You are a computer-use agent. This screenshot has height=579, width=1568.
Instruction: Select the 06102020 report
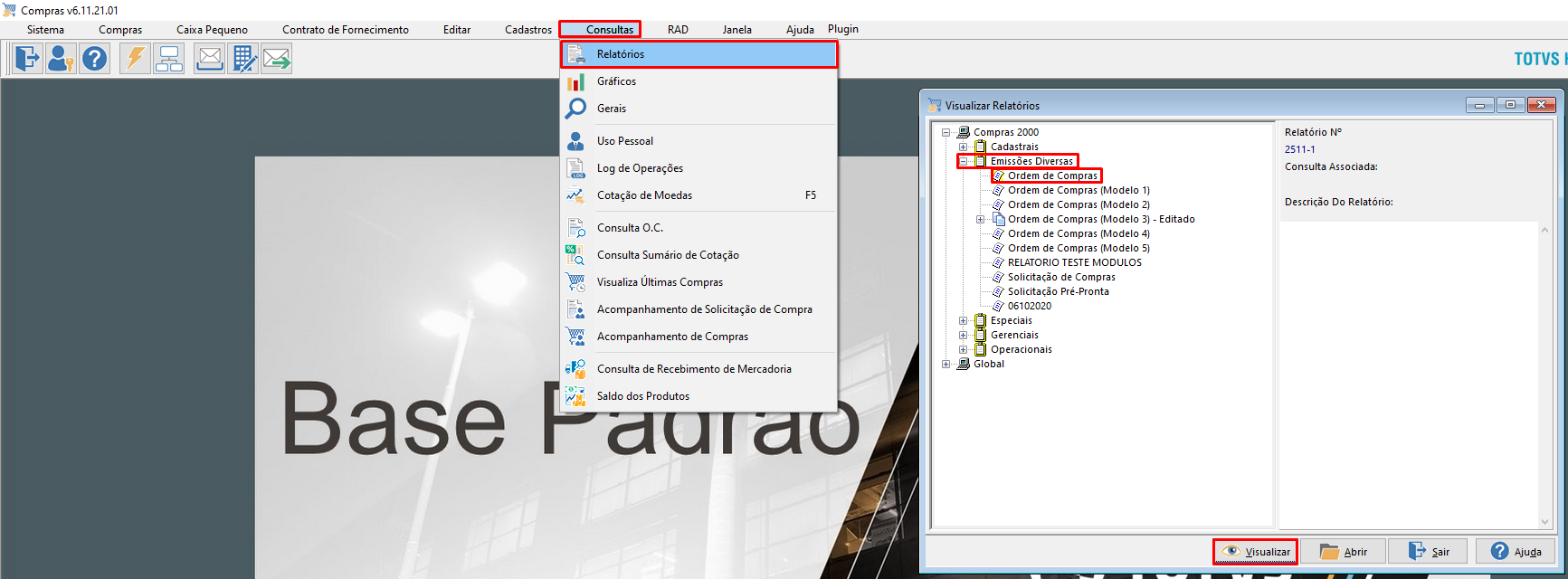[x=1030, y=306]
